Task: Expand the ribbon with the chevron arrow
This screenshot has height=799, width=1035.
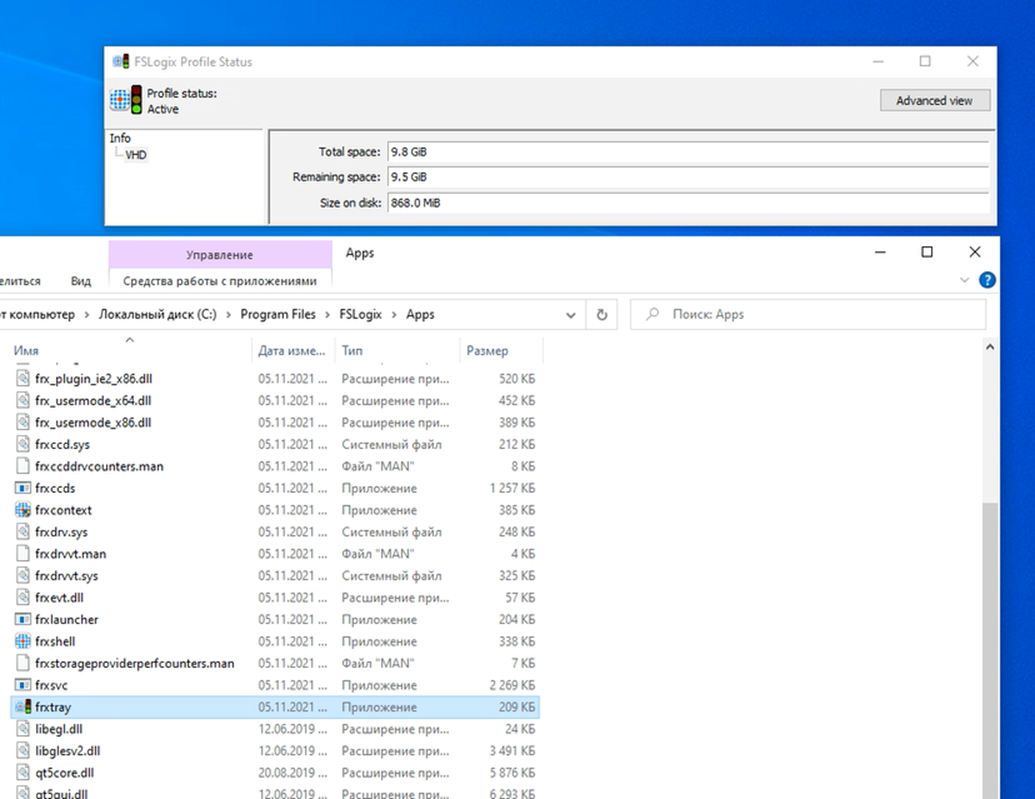Action: pyautogui.click(x=965, y=281)
